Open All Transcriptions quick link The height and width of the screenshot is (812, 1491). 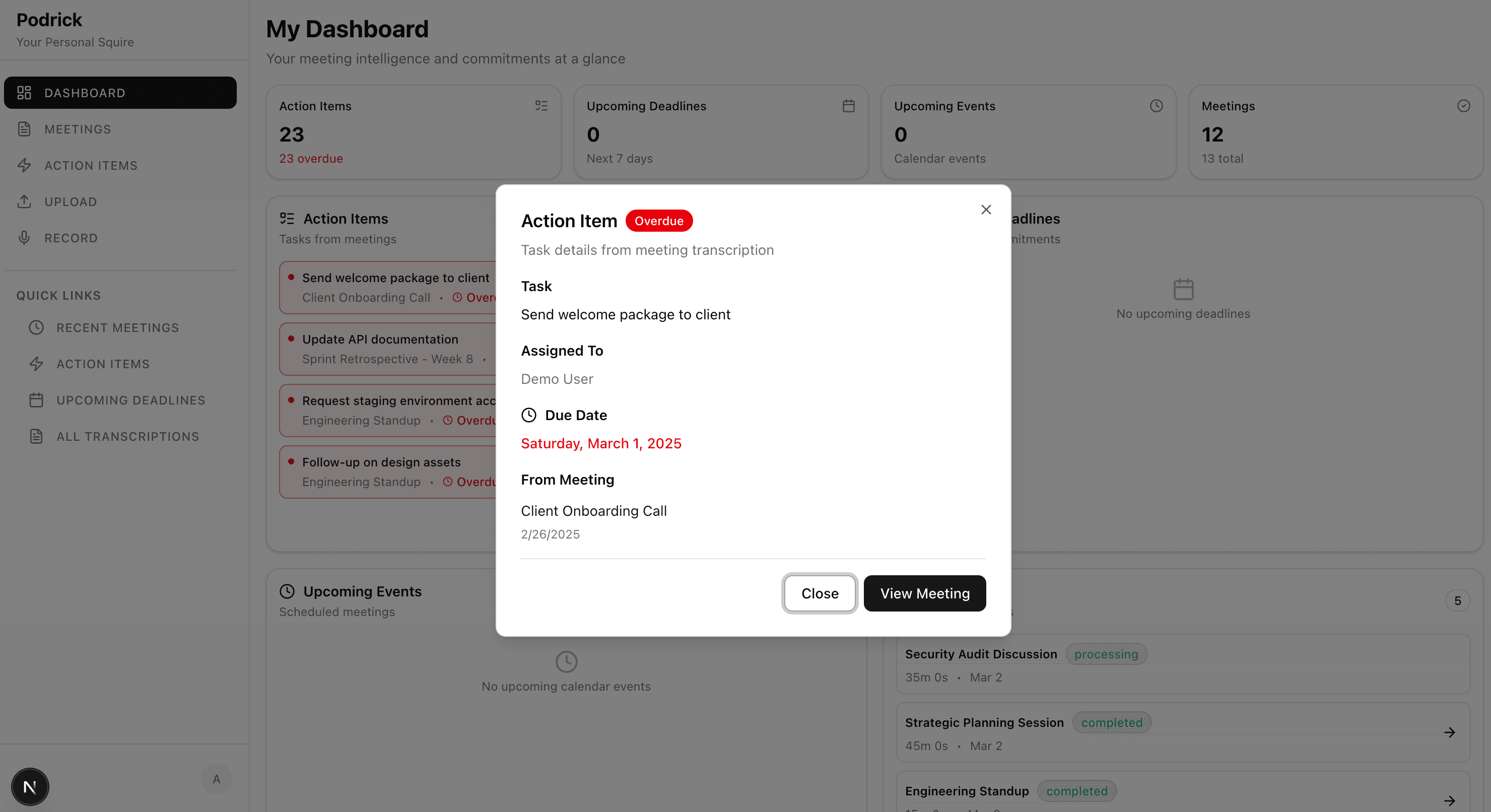127,436
